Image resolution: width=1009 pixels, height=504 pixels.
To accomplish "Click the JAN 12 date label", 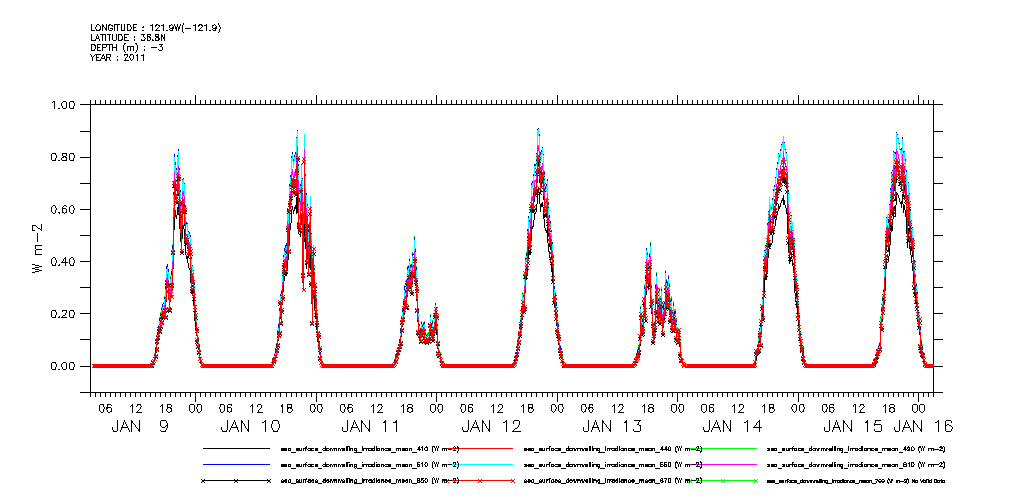I will click(492, 426).
